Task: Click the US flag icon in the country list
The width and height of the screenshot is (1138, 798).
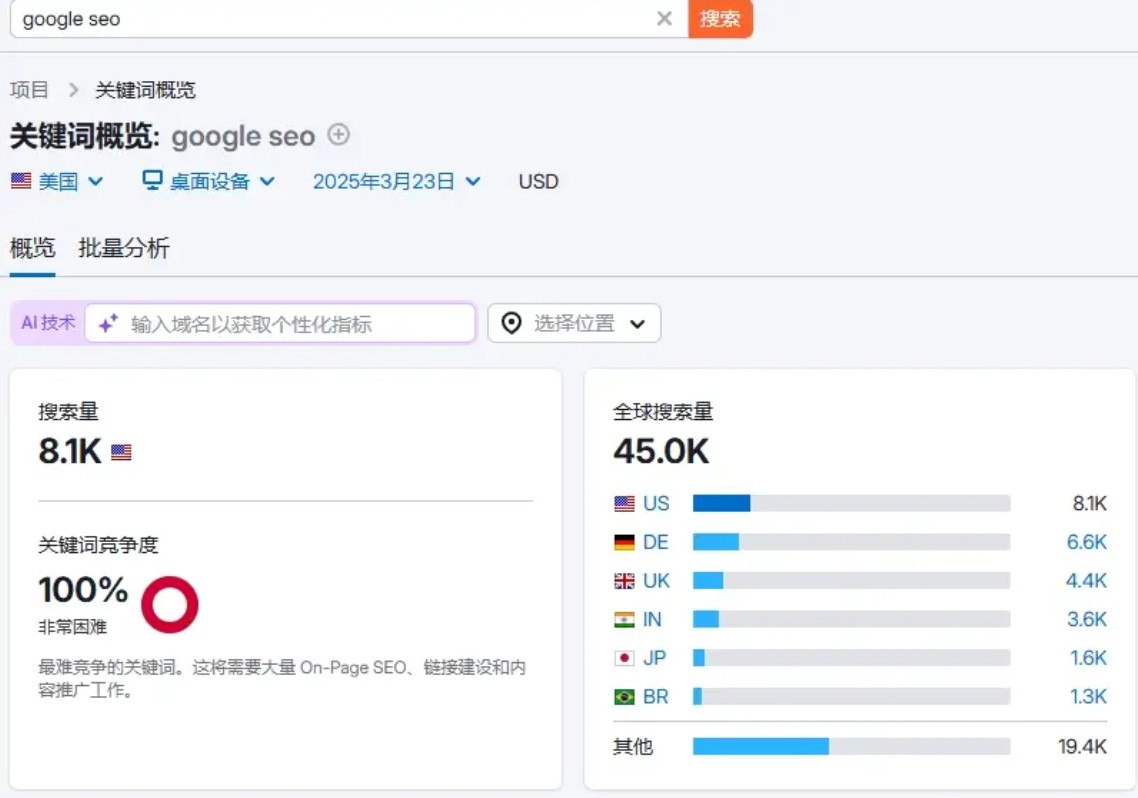Action: coord(624,503)
